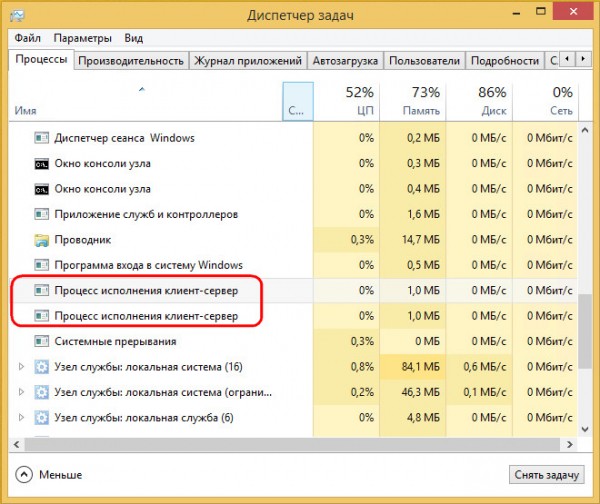The width and height of the screenshot is (600, 504).
Task: Open the Автозагрузка tab
Action: click(x=345, y=61)
